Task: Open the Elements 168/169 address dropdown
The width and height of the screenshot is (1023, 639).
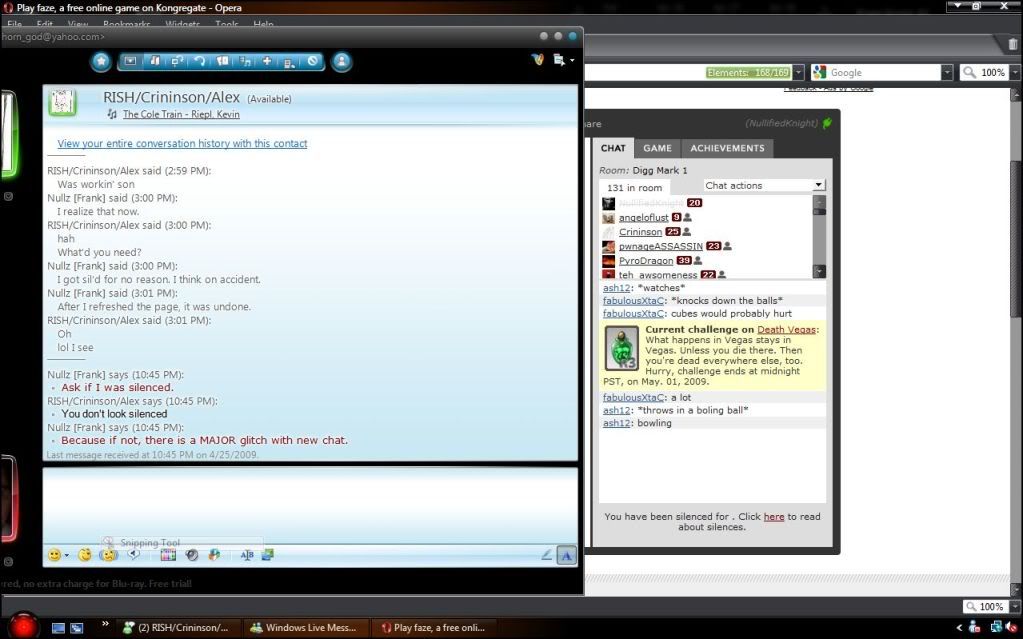Action: click(798, 72)
